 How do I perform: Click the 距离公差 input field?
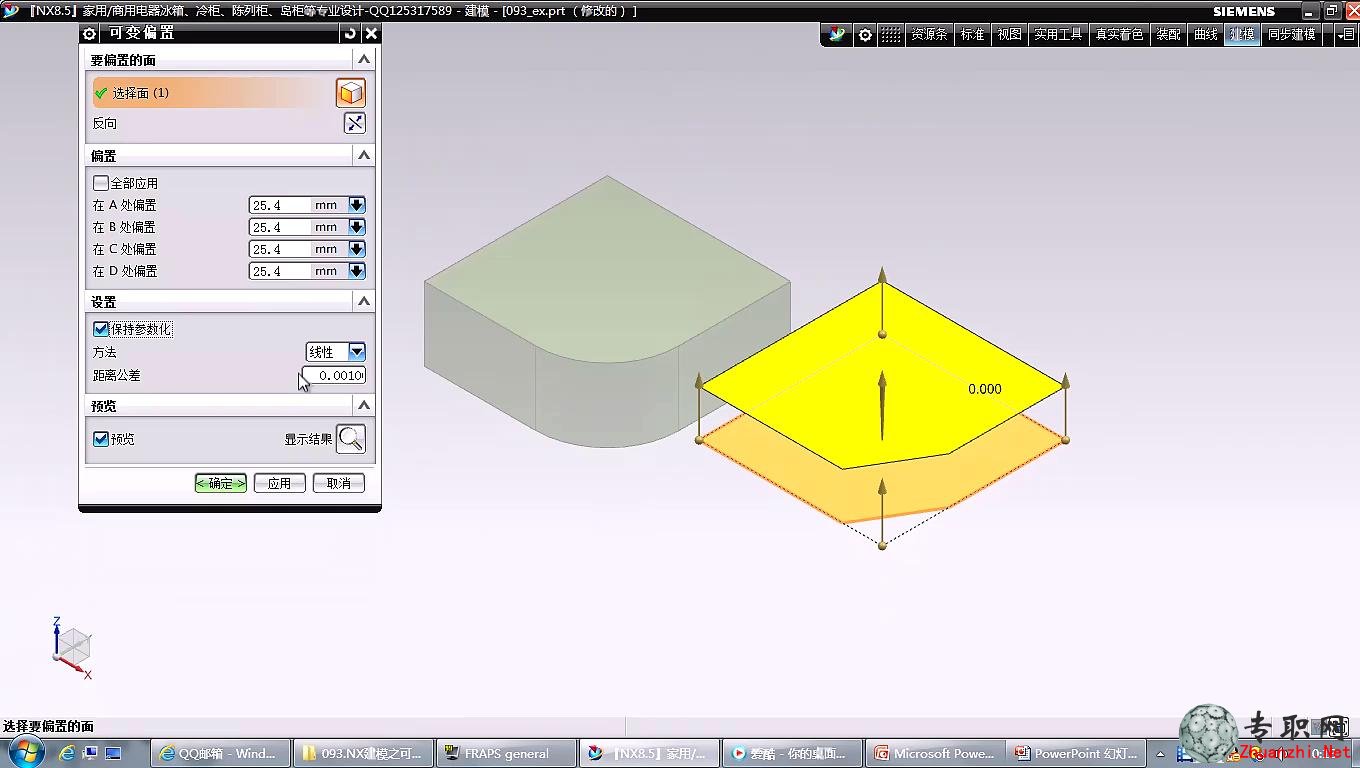334,375
